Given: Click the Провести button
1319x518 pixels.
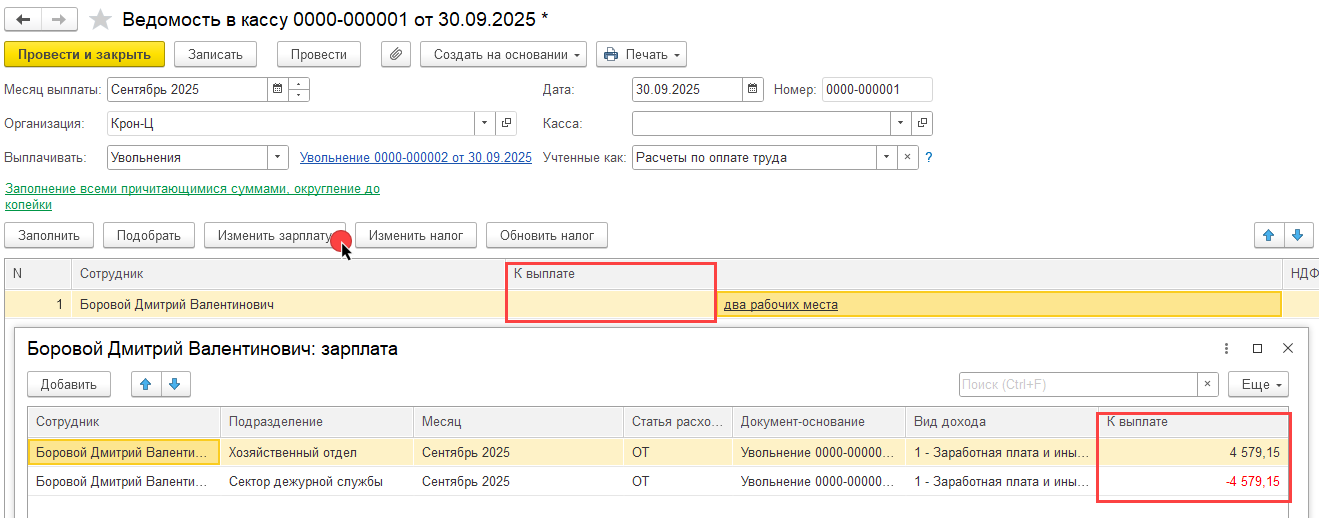Looking at the screenshot, I should click(319, 54).
